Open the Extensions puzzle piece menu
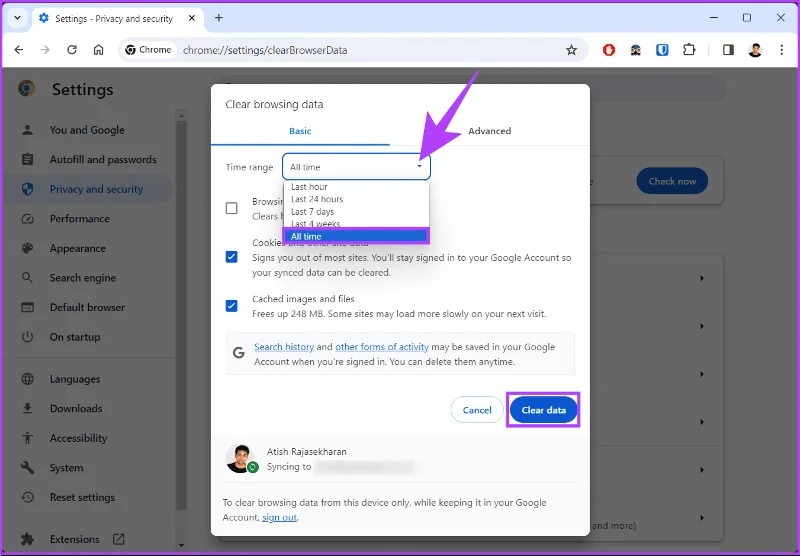 (x=689, y=50)
